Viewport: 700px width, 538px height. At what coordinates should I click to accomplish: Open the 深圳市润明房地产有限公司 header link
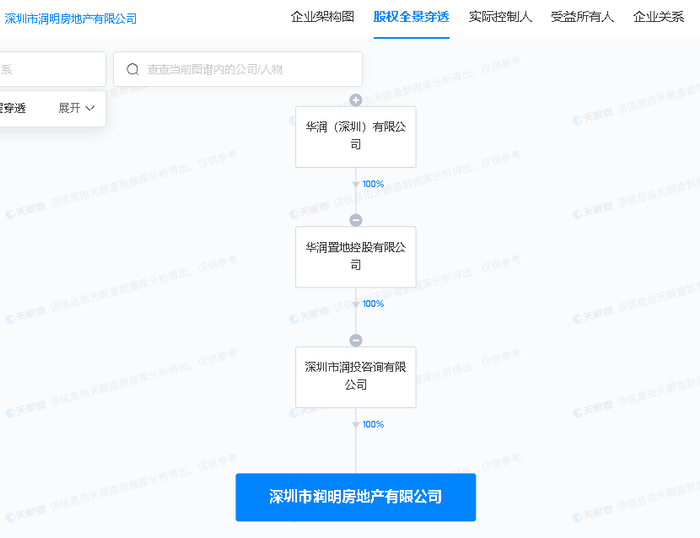71,19
